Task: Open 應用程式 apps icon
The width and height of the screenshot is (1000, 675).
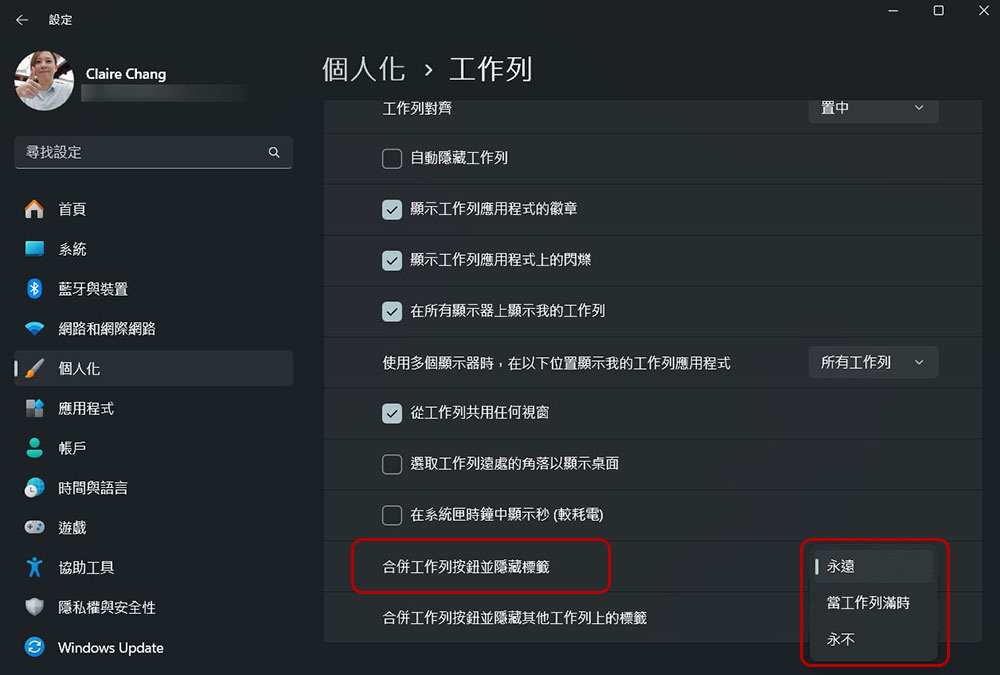Action: pos(34,408)
